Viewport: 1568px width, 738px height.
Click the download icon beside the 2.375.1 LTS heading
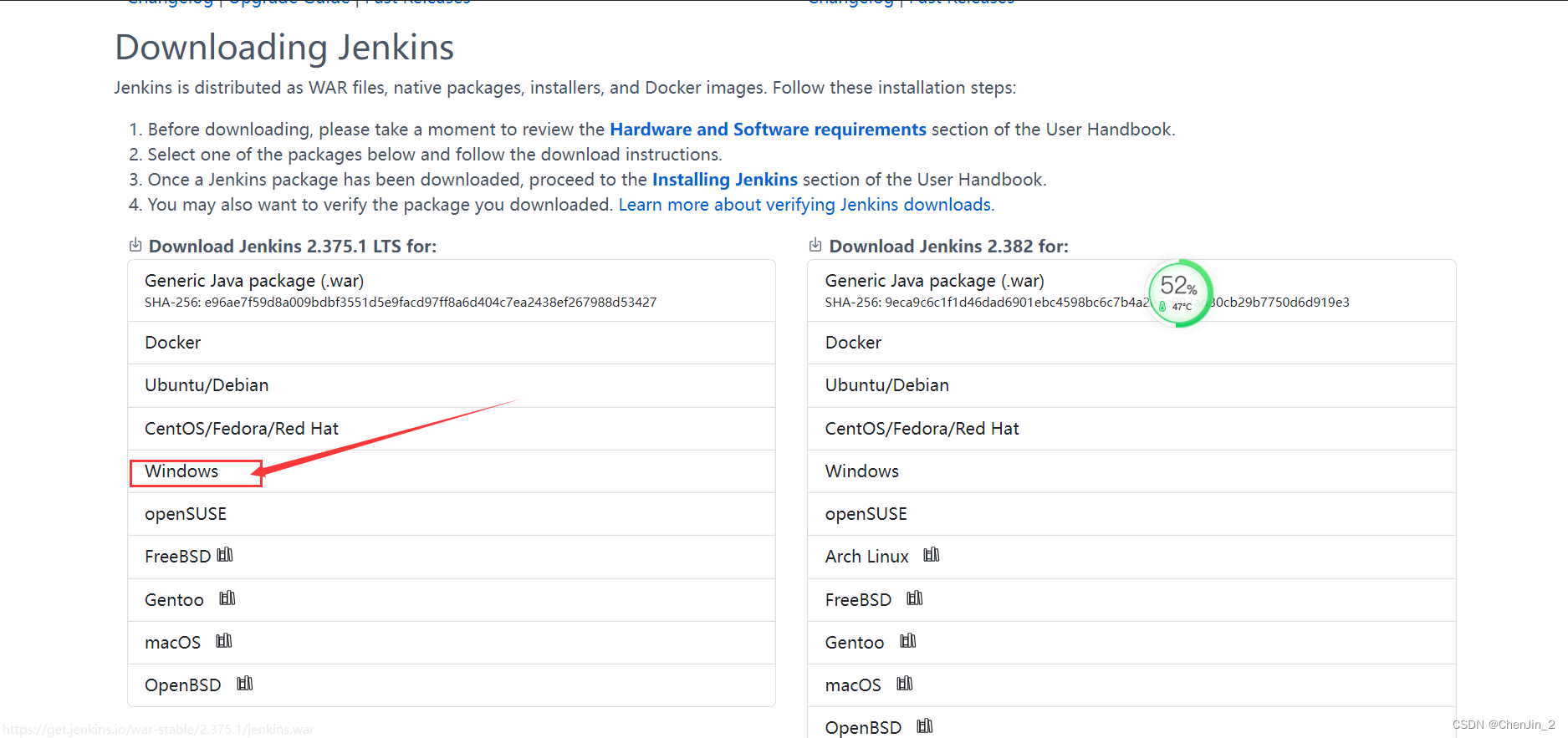point(135,245)
